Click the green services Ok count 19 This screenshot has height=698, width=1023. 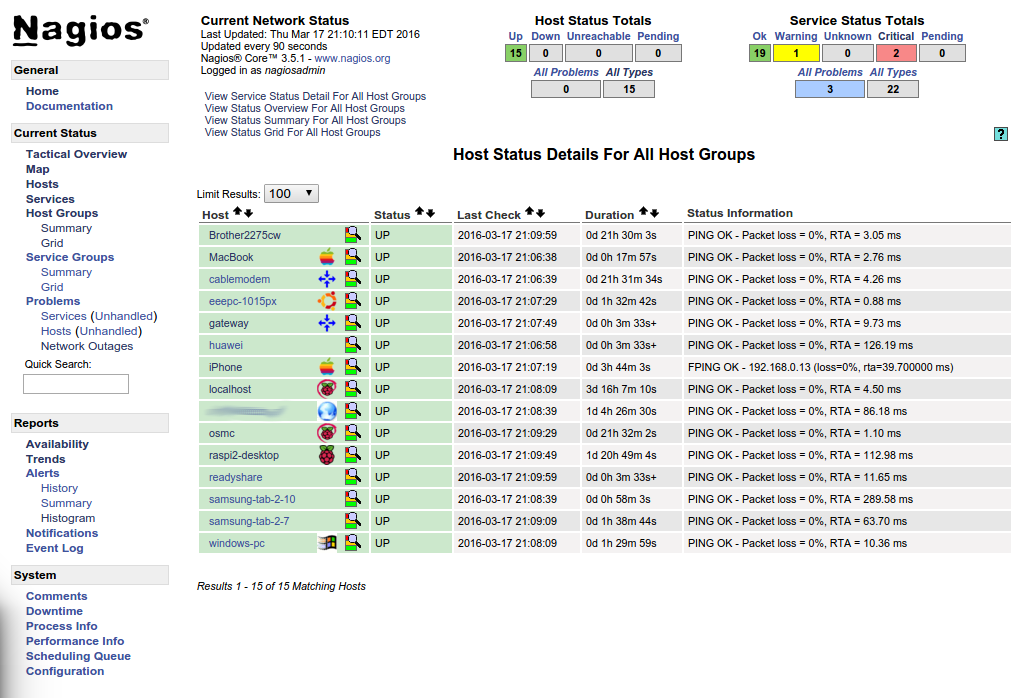(x=759, y=53)
